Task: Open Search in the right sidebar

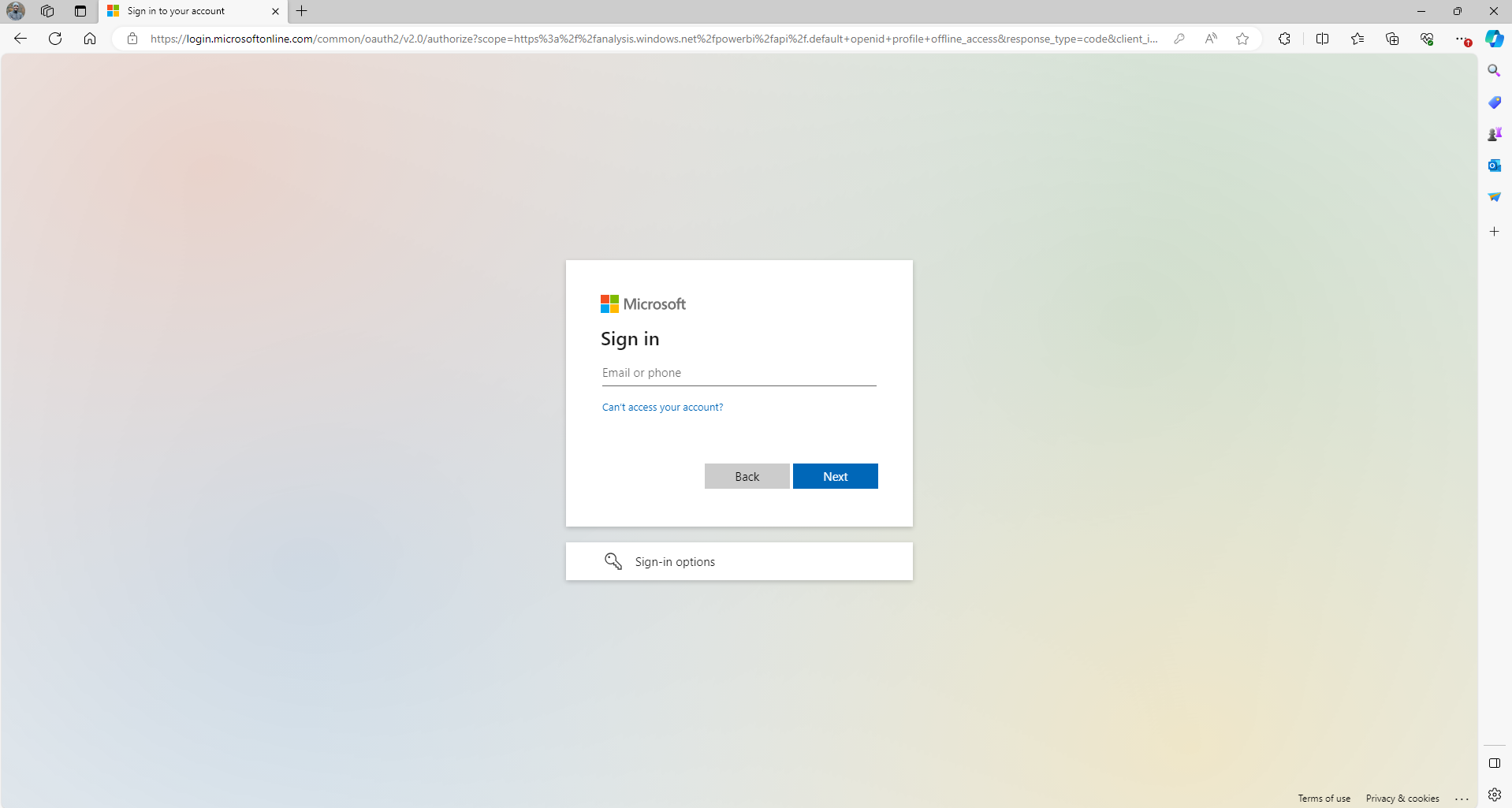Action: point(1494,70)
